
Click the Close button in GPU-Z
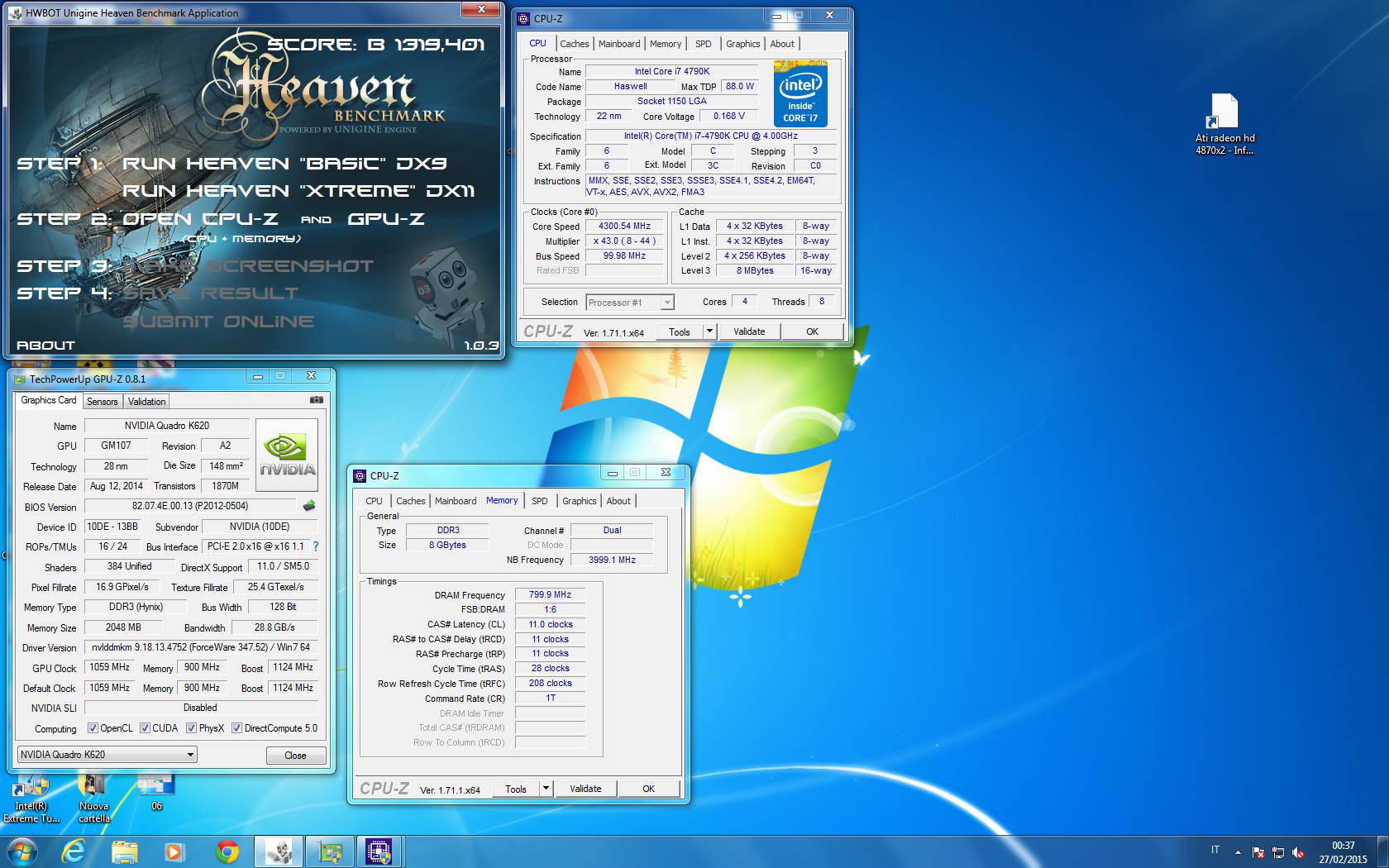click(295, 756)
